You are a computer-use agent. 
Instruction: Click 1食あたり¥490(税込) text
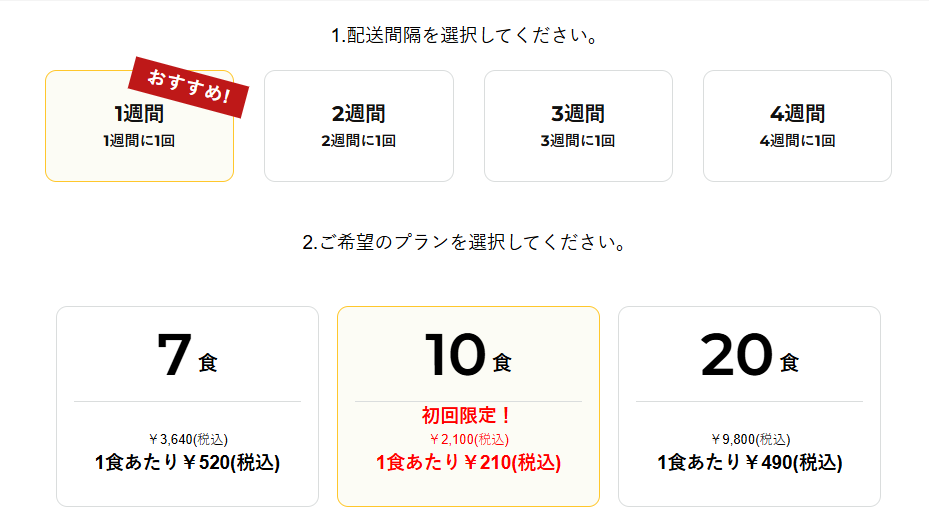pyautogui.click(x=749, y=462)
